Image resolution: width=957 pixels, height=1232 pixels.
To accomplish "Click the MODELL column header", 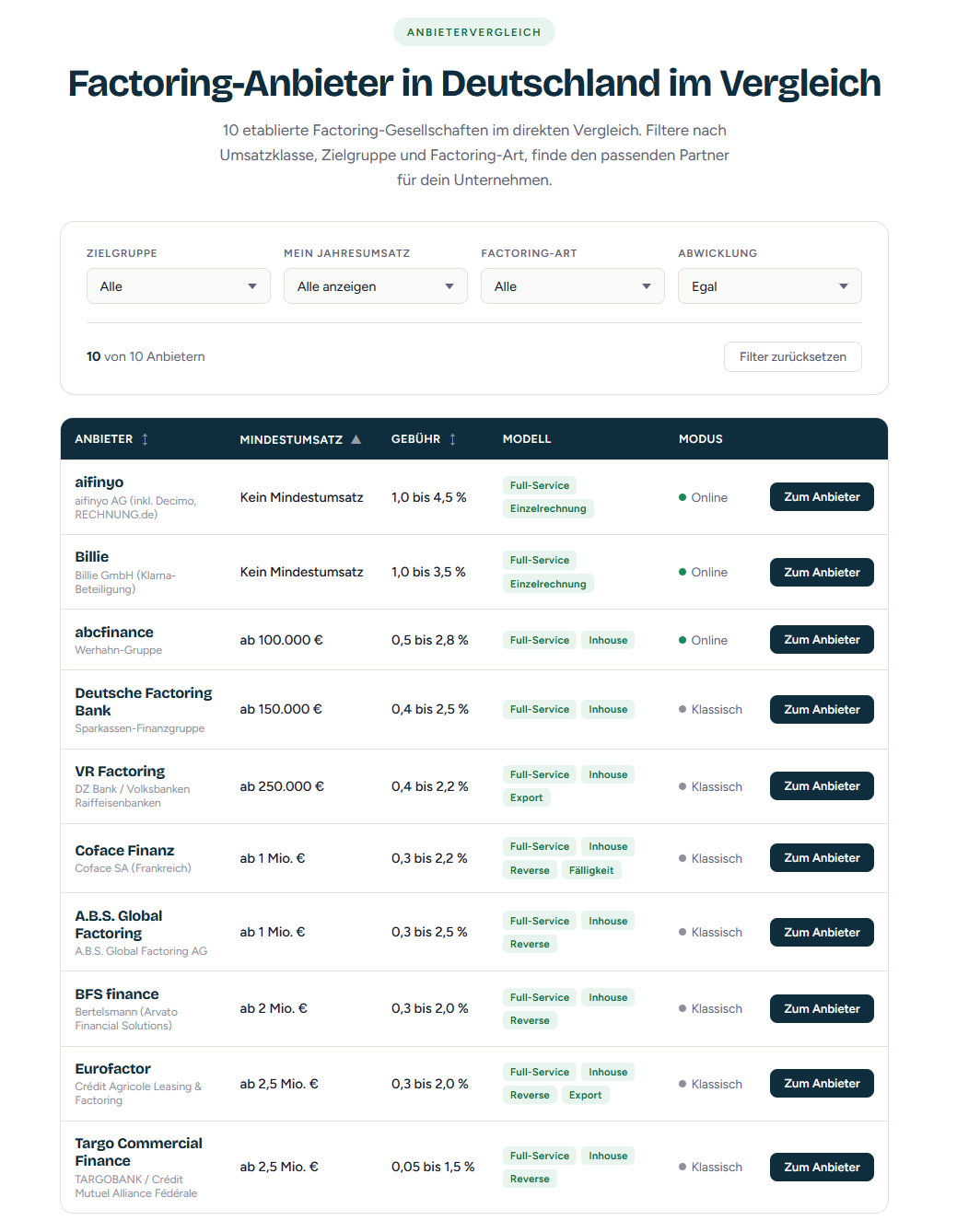I will (x=527, y=439).
